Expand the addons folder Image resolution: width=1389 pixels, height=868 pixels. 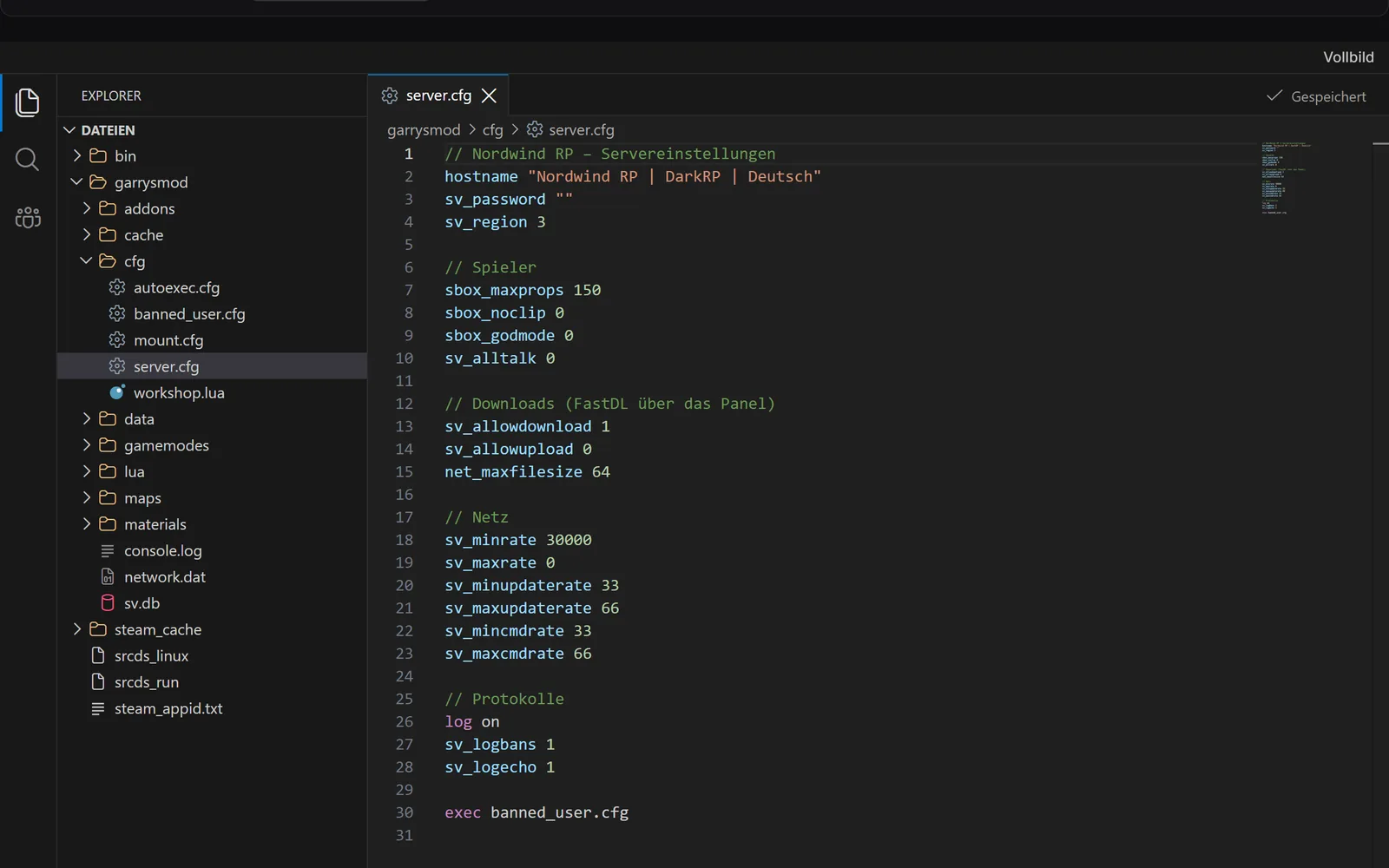(212, 209)
